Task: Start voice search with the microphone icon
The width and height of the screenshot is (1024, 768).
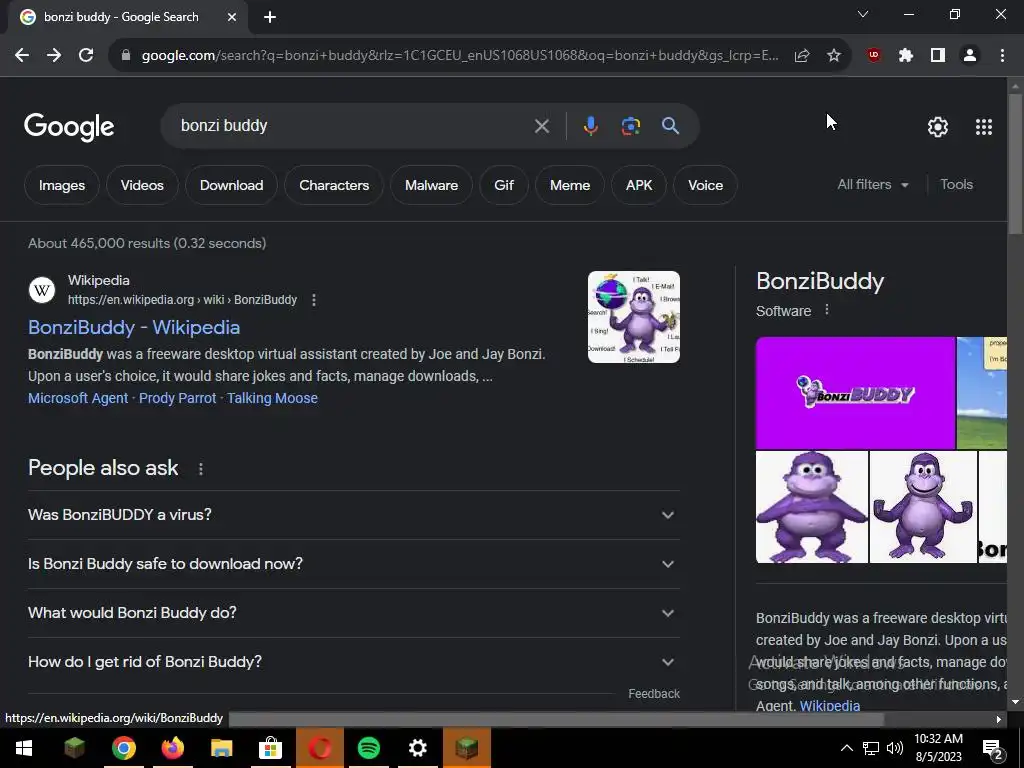Action: pyautogui.click(x=590, y=125)
